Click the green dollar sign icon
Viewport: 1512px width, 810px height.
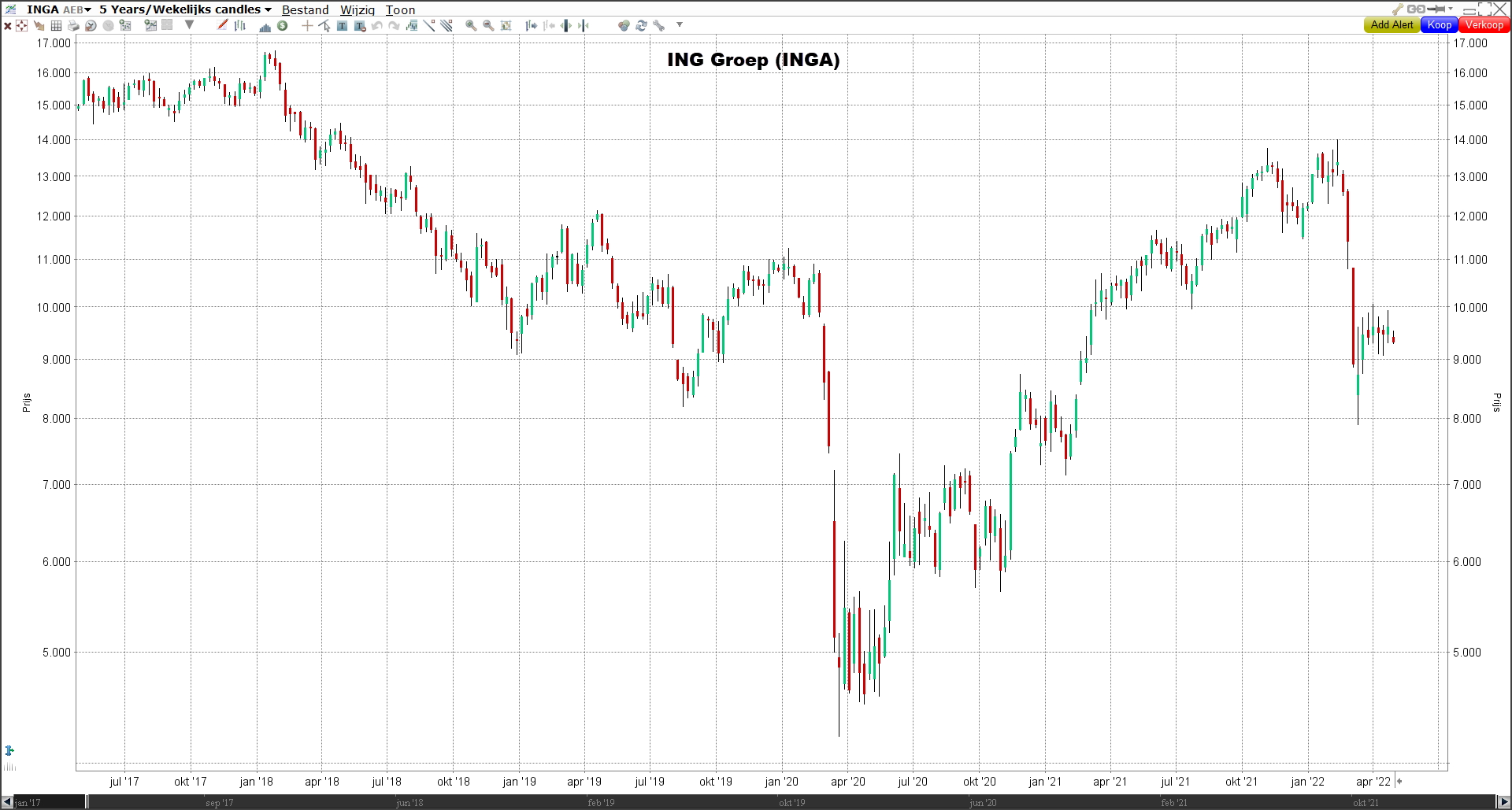(x=282, y=25)
